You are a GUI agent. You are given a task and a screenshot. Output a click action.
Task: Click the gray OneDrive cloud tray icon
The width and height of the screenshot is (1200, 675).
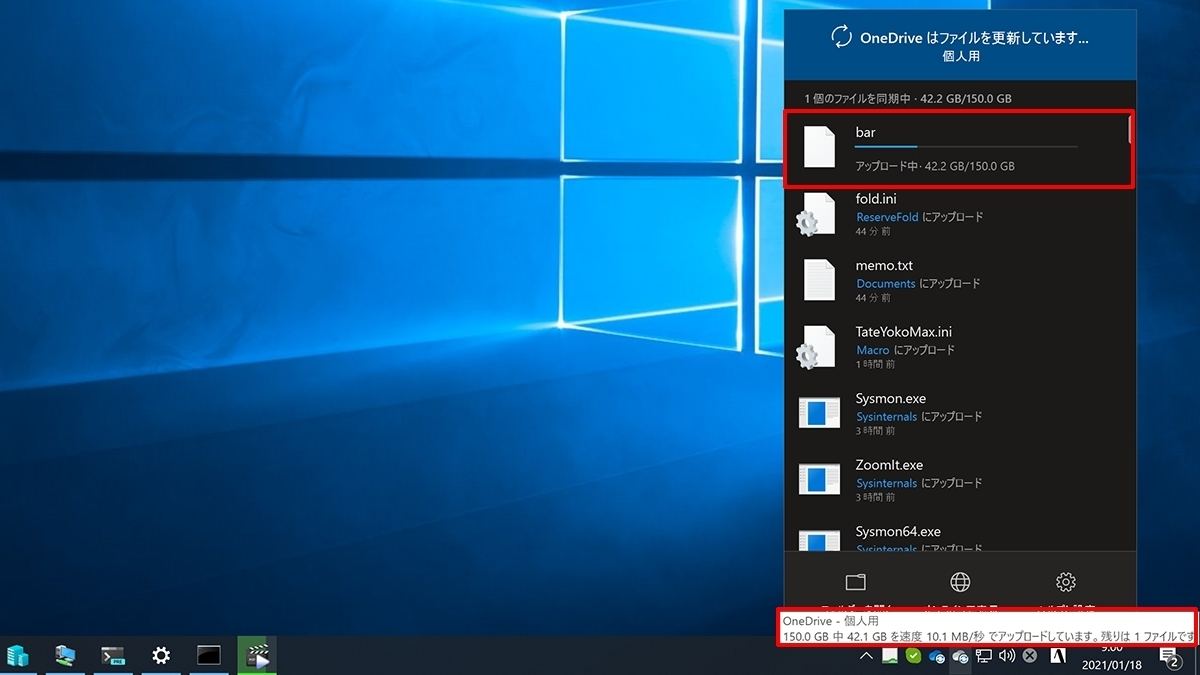tap(961, 657)
